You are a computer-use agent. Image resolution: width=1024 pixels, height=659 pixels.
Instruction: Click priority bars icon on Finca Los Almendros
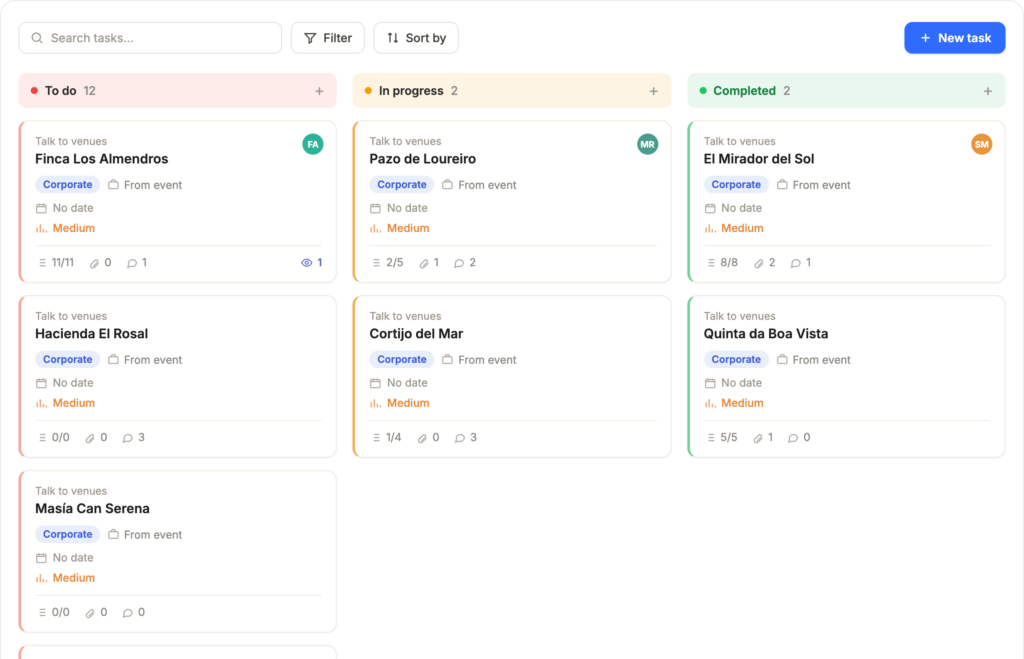pos(41,229)
